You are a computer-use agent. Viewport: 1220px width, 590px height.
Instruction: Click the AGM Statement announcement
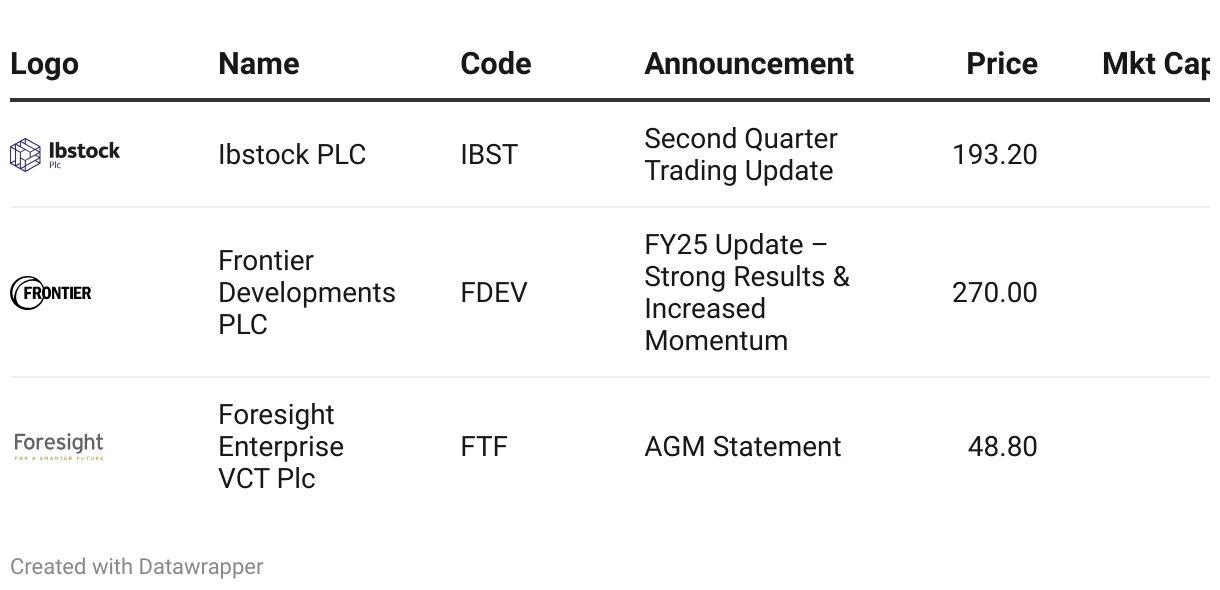pos(742,446)
